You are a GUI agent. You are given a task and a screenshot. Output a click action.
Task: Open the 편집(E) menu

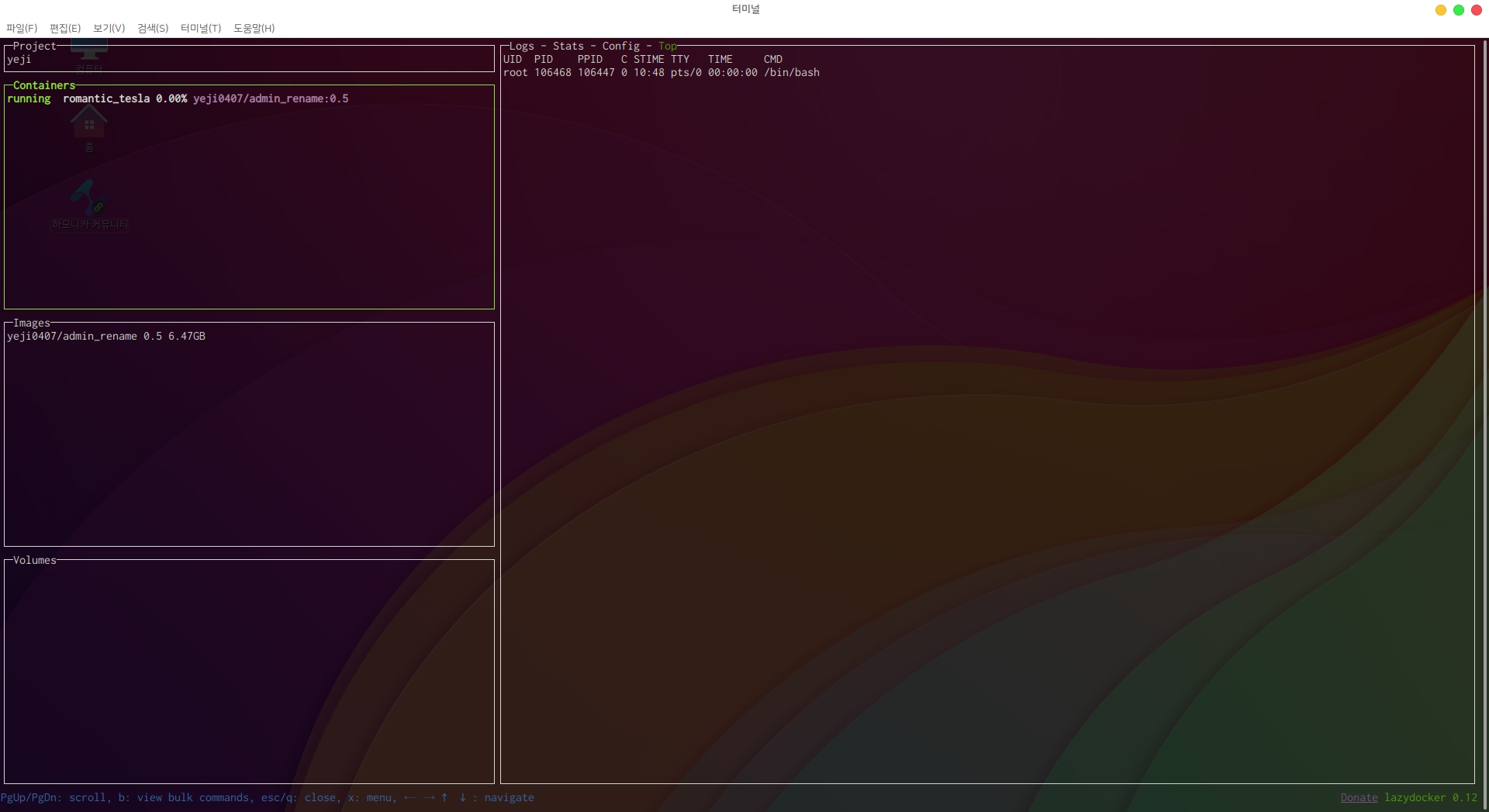tap(65, 28)
